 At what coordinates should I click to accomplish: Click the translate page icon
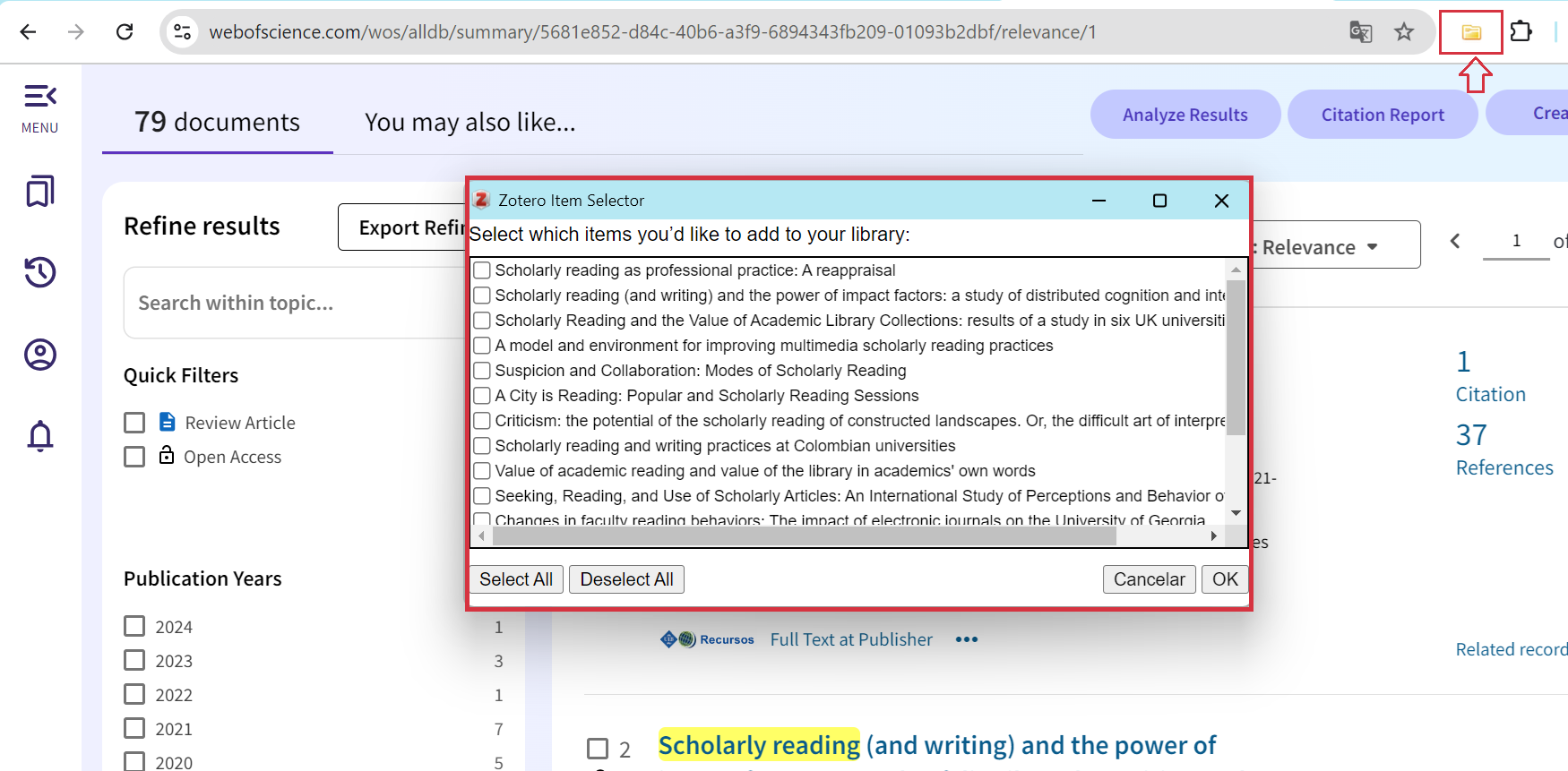tap(1361, 32)
